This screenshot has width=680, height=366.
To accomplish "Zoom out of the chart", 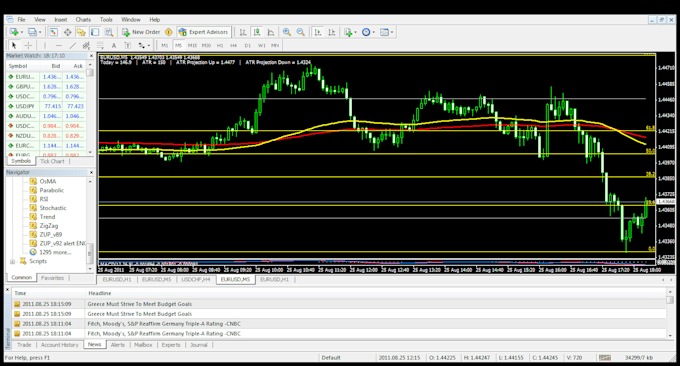I will 301,32.
